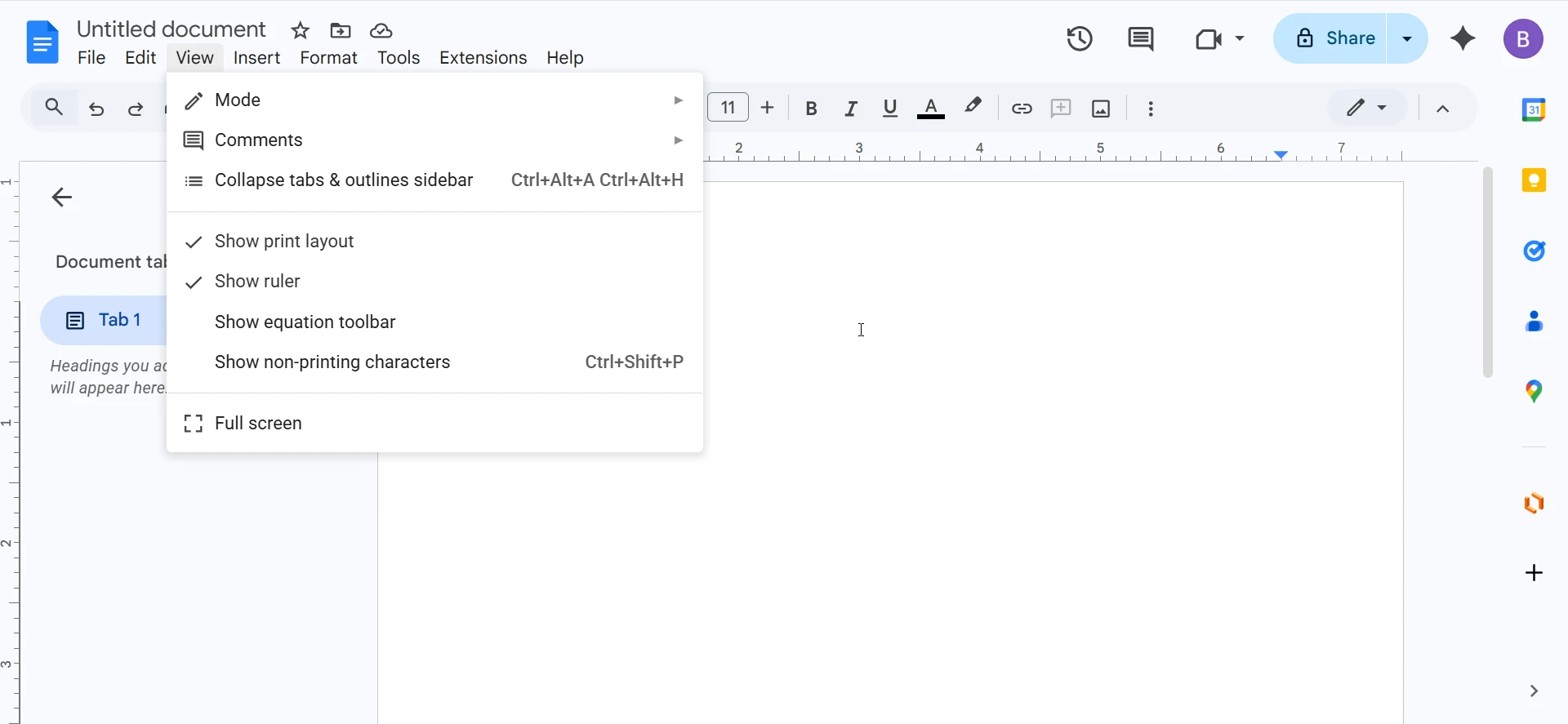Open the comments panel icon in the header
The width and height of the screenshot is (1568, 724).
click(1140, 38)
